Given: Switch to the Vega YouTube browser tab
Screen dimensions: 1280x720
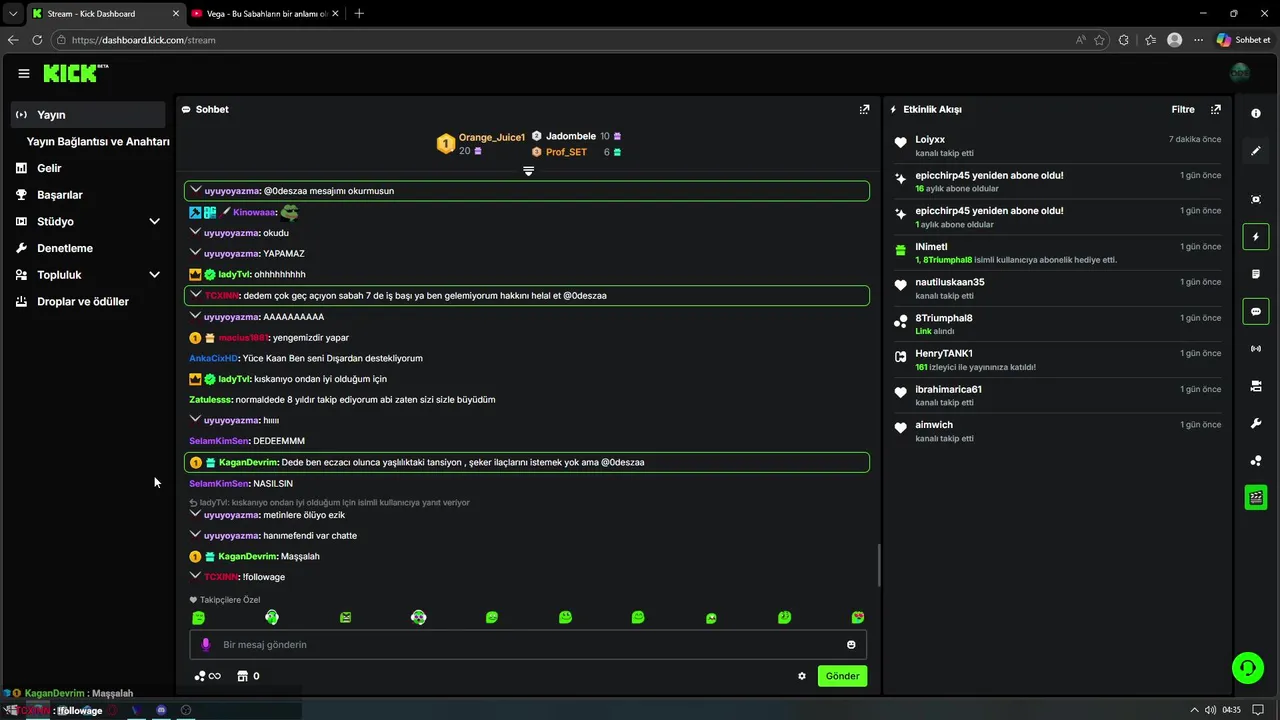Looking at the screenshot, I should click(x=267, y=13).
